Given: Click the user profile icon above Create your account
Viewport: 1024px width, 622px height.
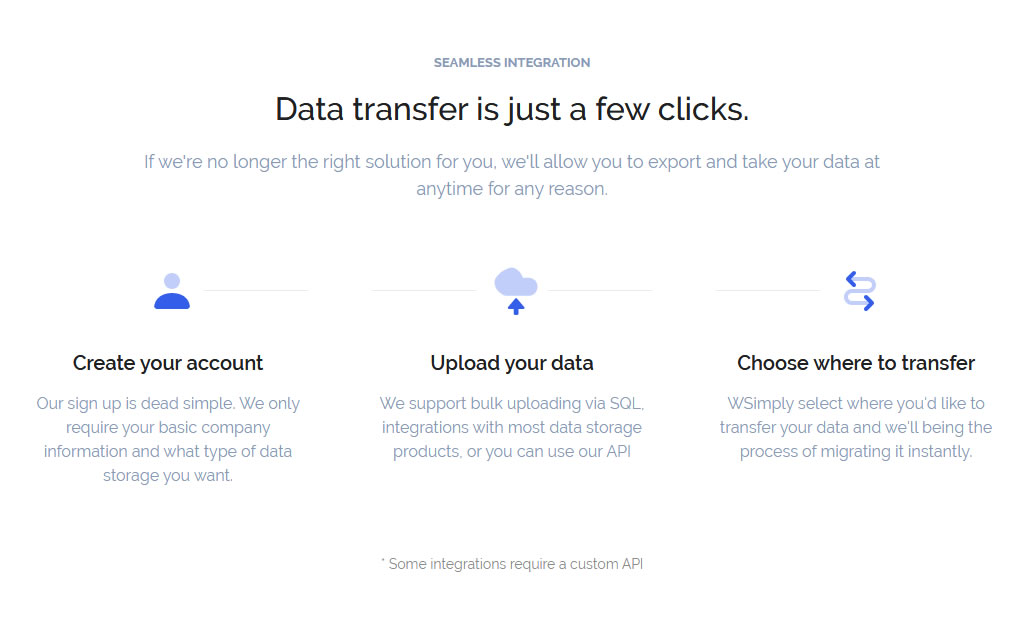Looking at the screenshot, I should click(172, 291).
